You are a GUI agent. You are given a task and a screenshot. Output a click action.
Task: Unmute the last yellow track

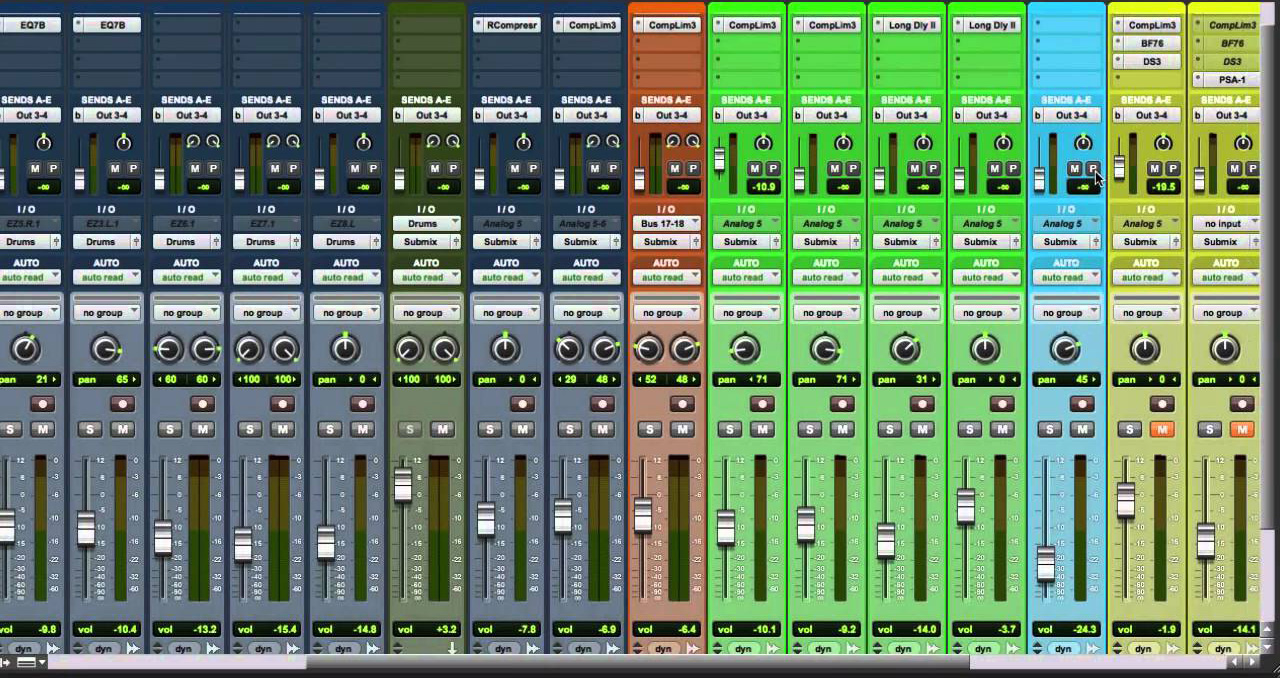(x=1243, y=429)
